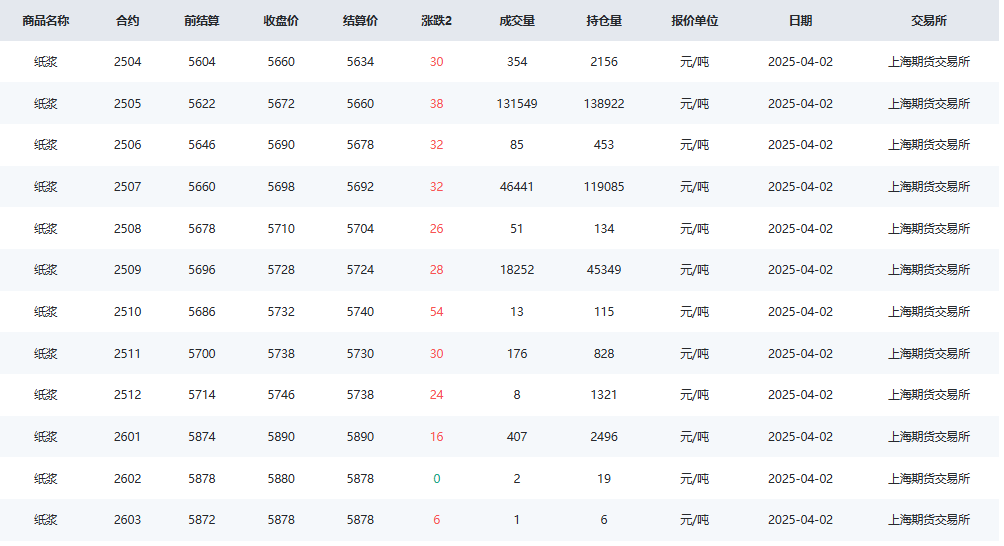Viewport: 1004px width, 546px height.
Task: Select the green 0 change value
Action: click(x=437, y=479)
